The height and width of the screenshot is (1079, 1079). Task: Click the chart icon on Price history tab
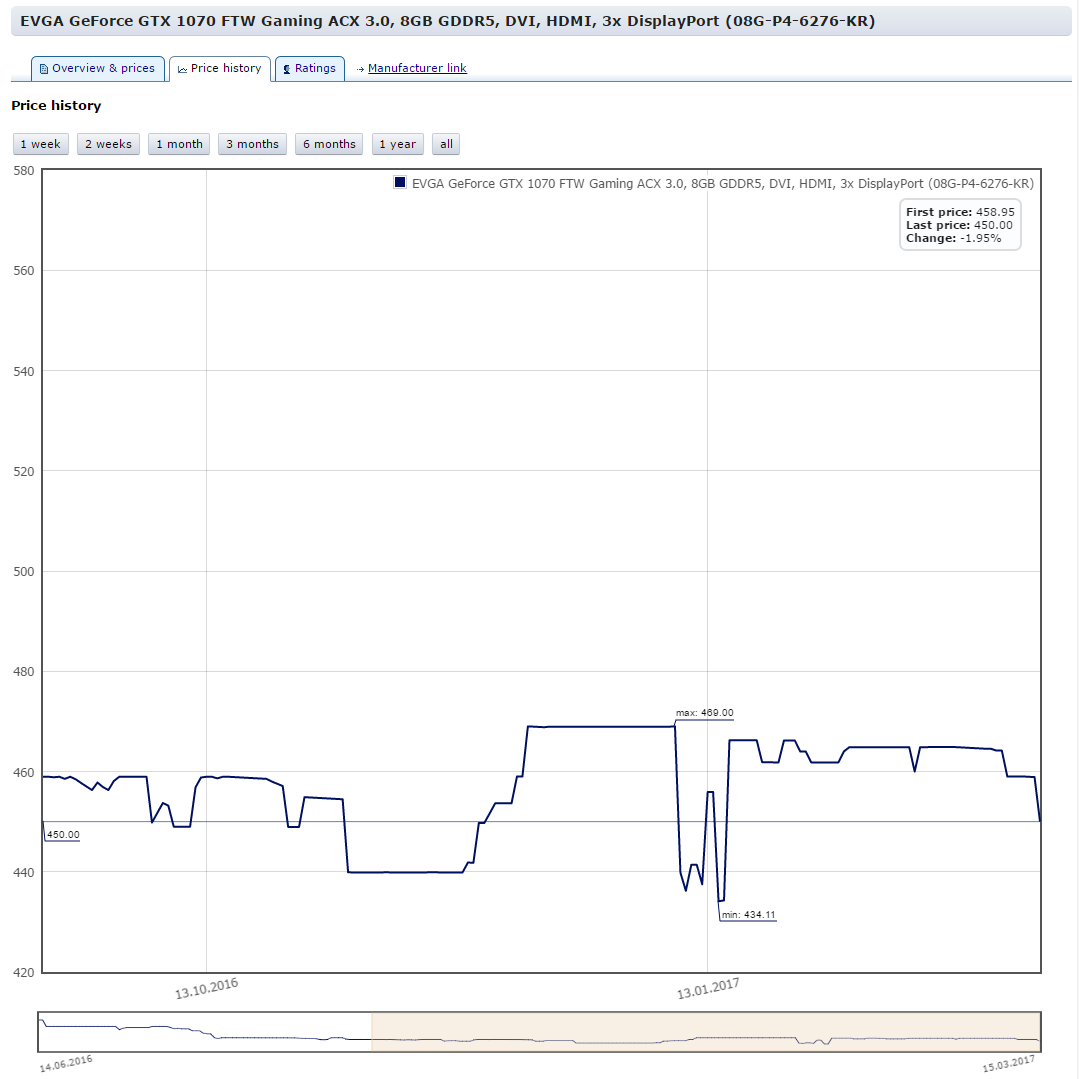click(182, 70)
